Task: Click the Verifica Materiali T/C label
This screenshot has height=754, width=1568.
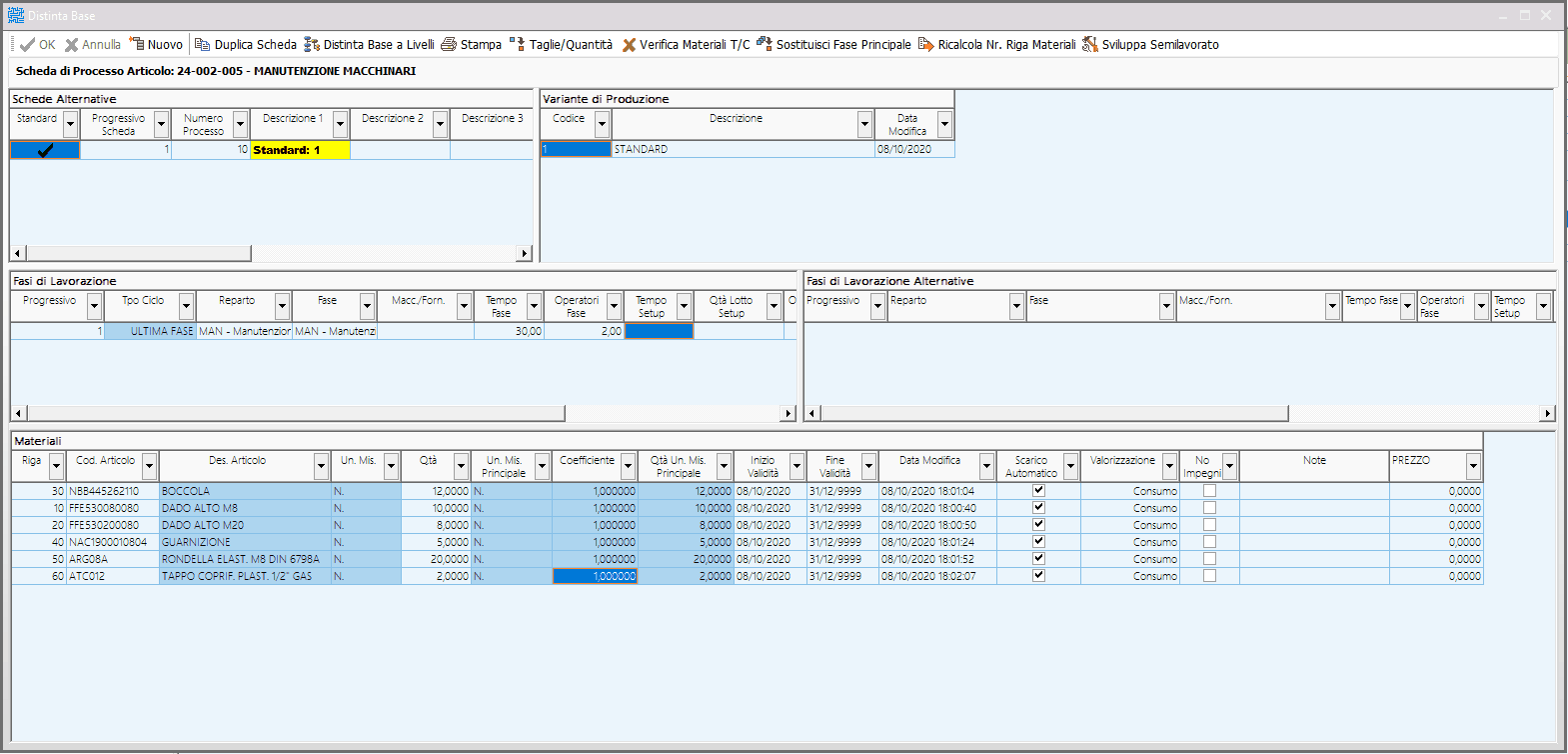Action: coord(695,45)
